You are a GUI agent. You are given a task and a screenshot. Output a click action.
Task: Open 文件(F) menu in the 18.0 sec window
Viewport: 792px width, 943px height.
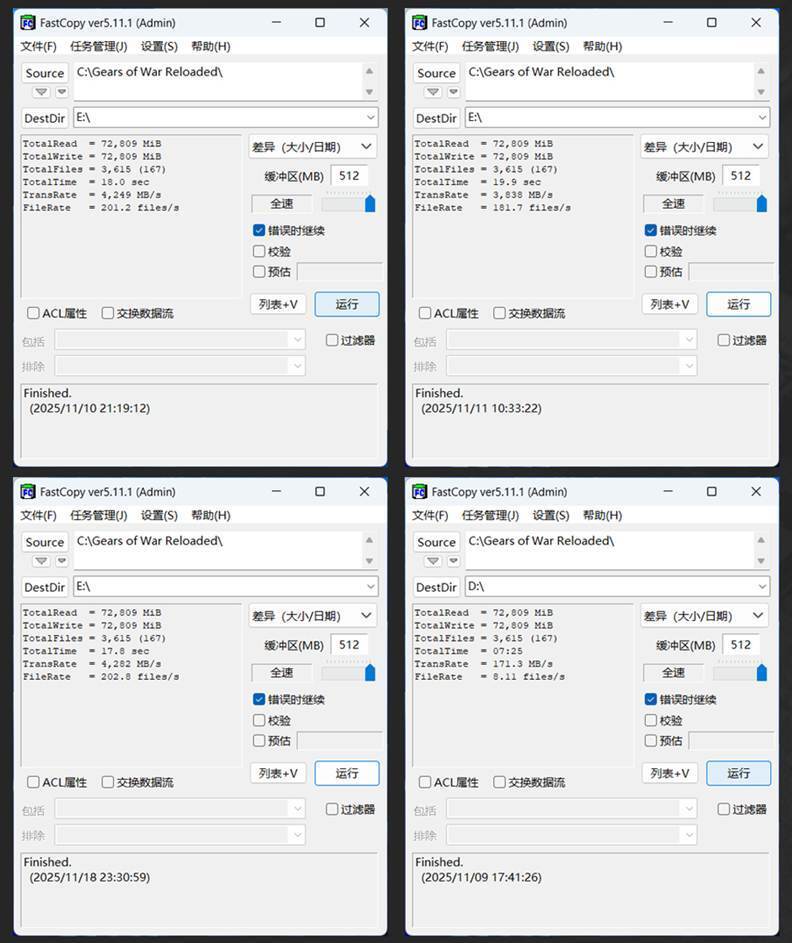tap(38, 46)
